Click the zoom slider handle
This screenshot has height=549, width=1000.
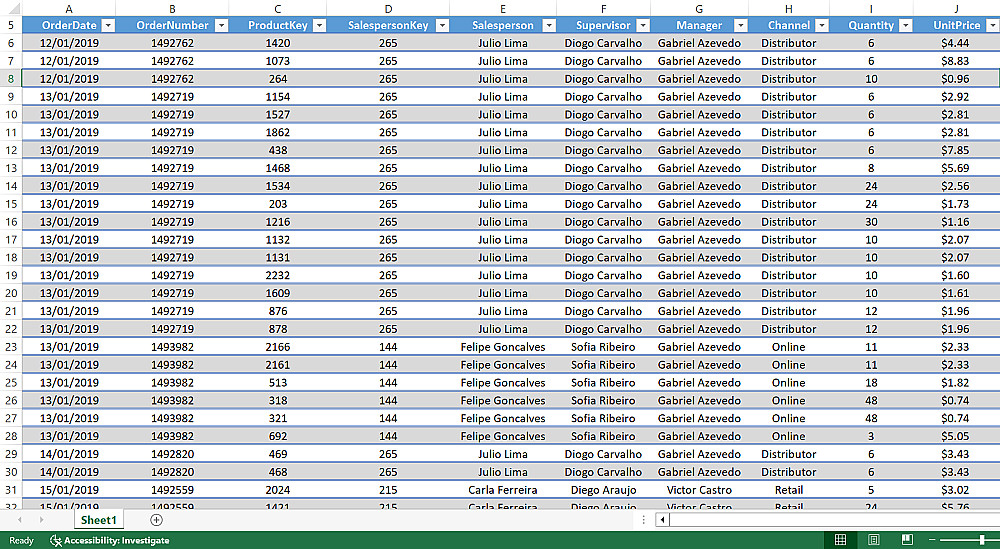pos(982,540)
